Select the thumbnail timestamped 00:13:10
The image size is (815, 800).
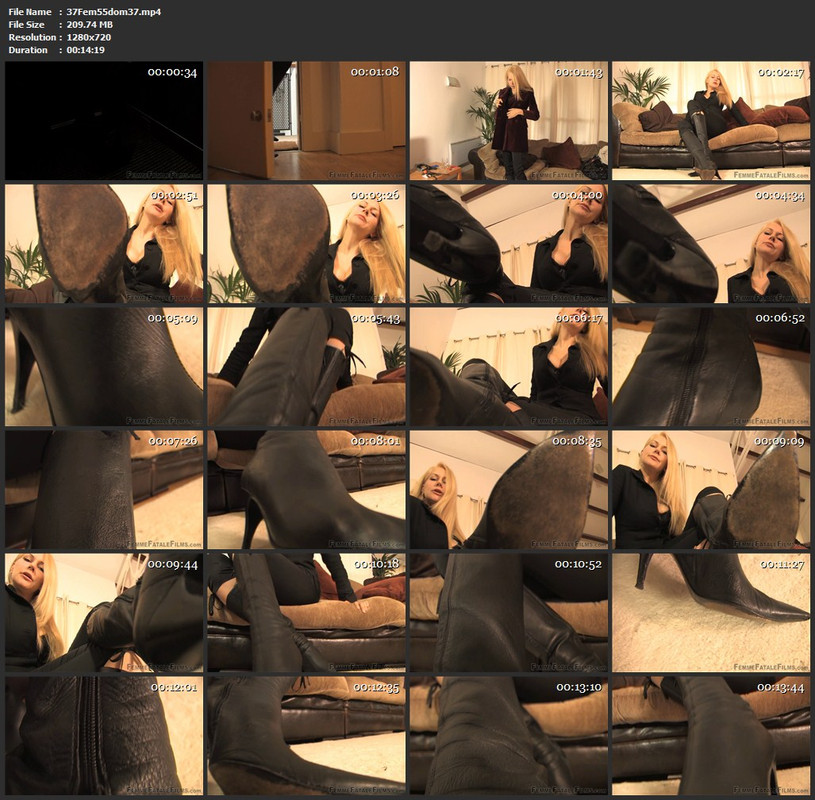click(x=509, y=736)
